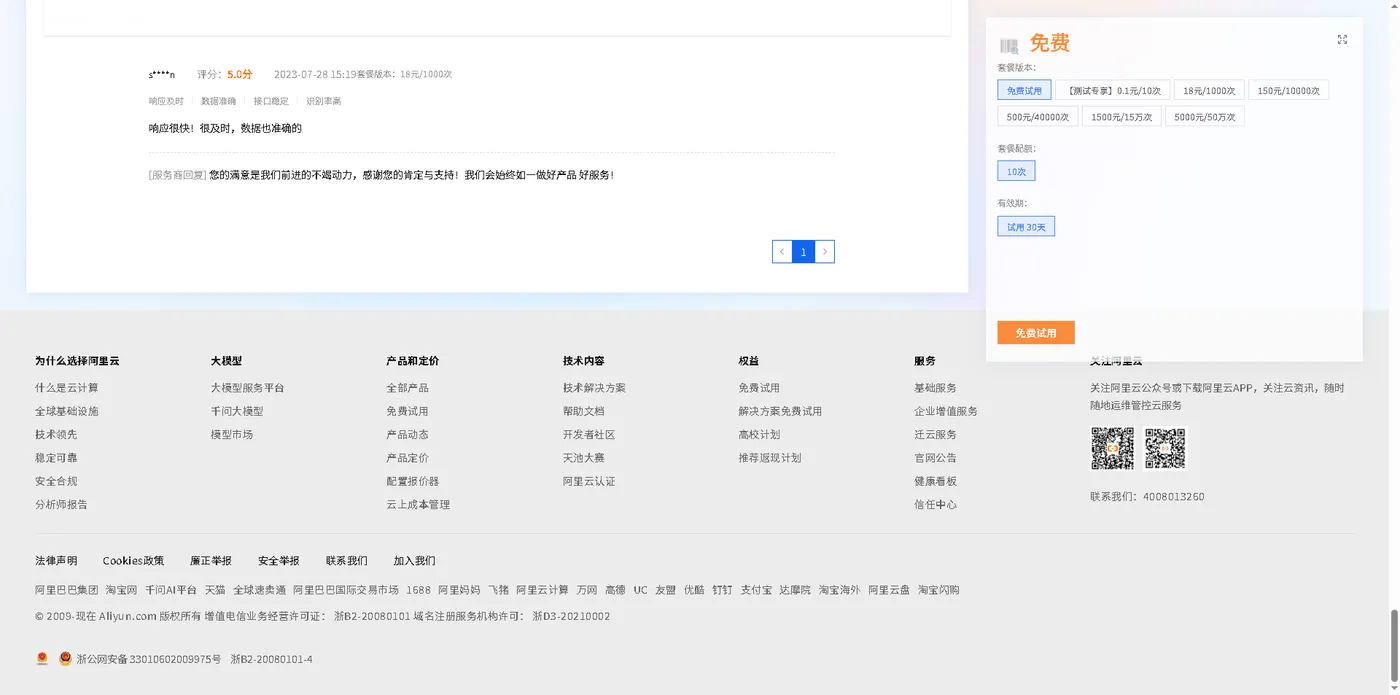Go to next review page arrow

[824, 252]
